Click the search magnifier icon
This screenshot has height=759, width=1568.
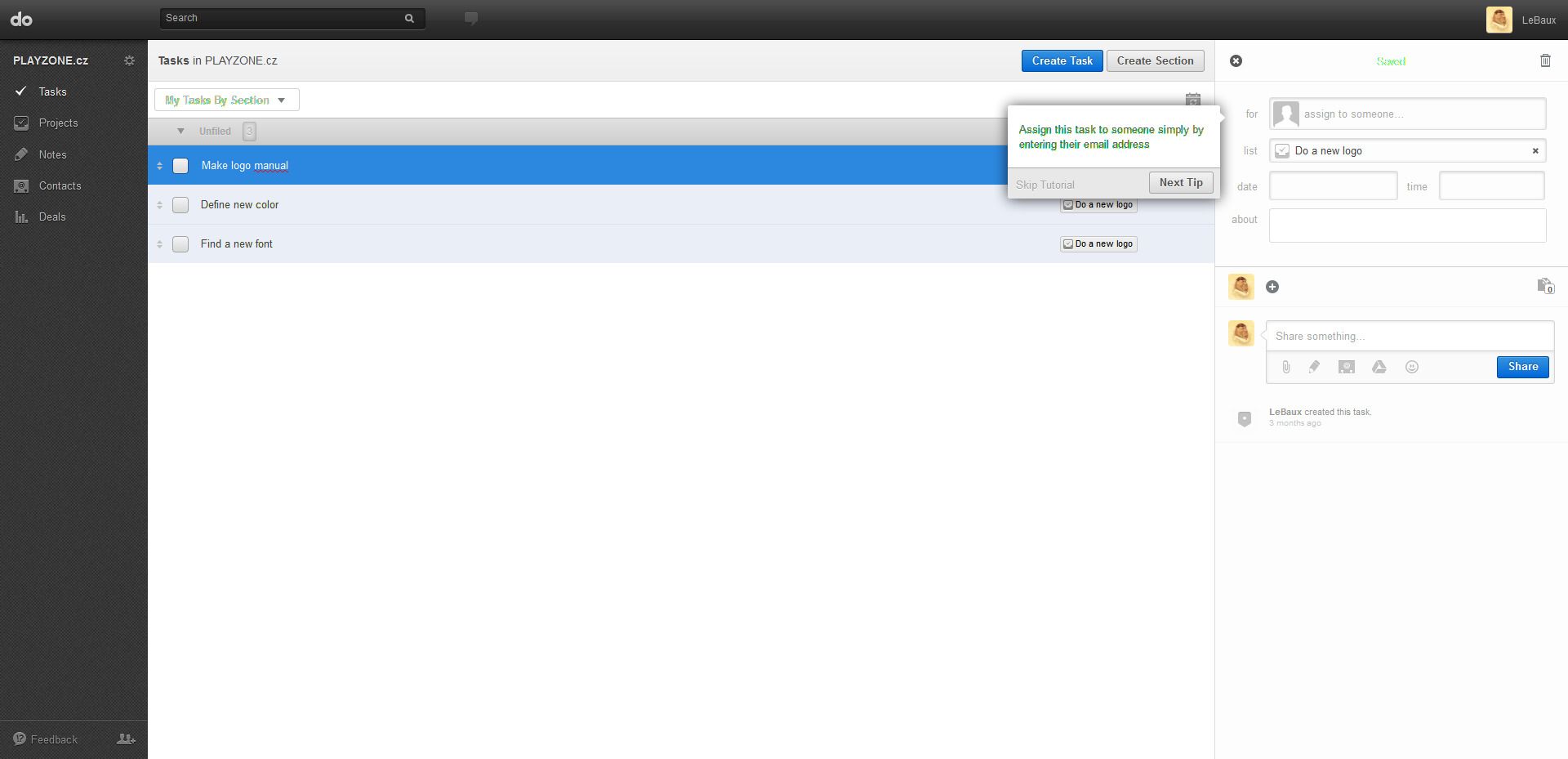click(408, 17)
